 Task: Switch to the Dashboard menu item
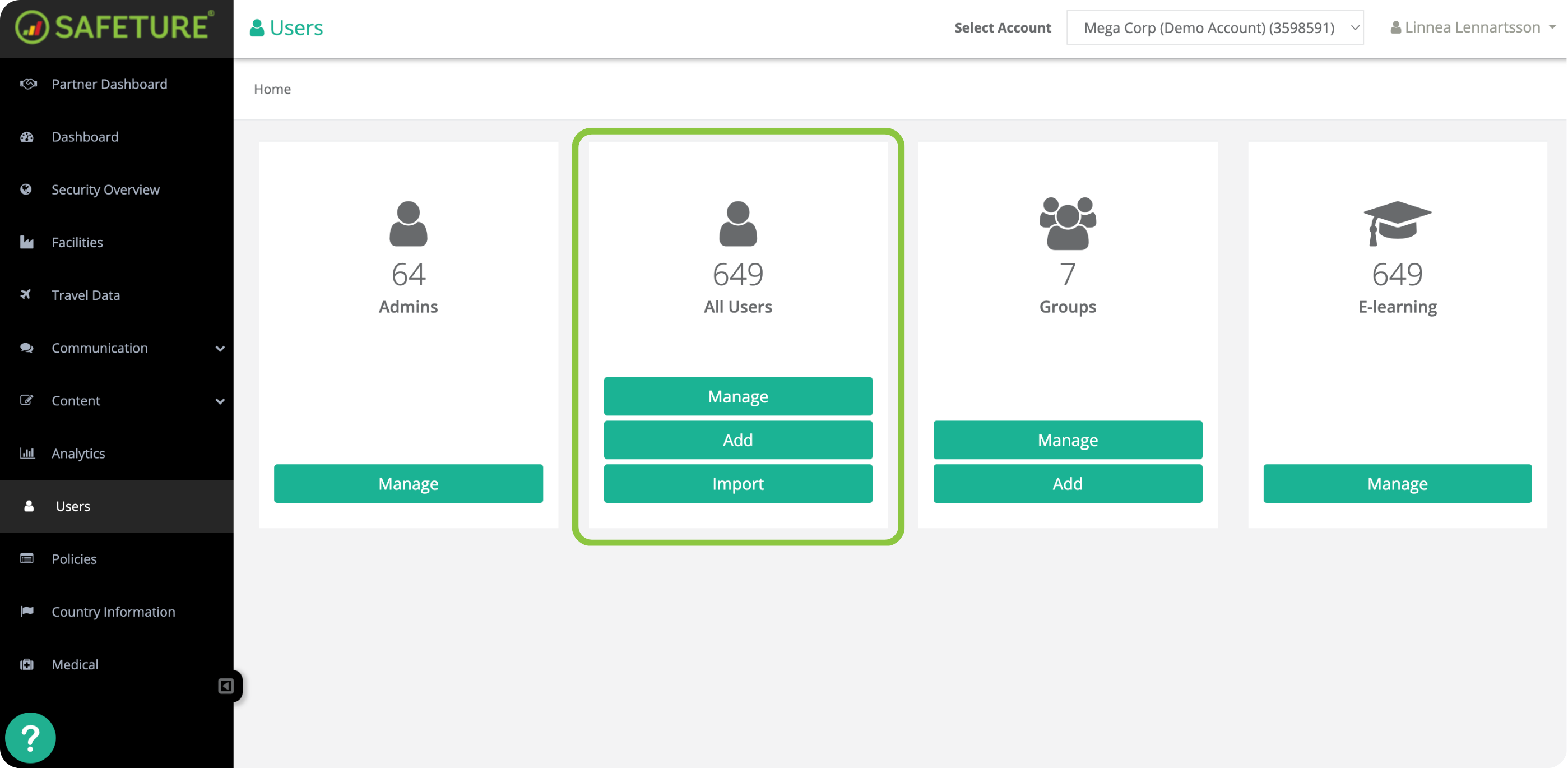coord(85,136)
